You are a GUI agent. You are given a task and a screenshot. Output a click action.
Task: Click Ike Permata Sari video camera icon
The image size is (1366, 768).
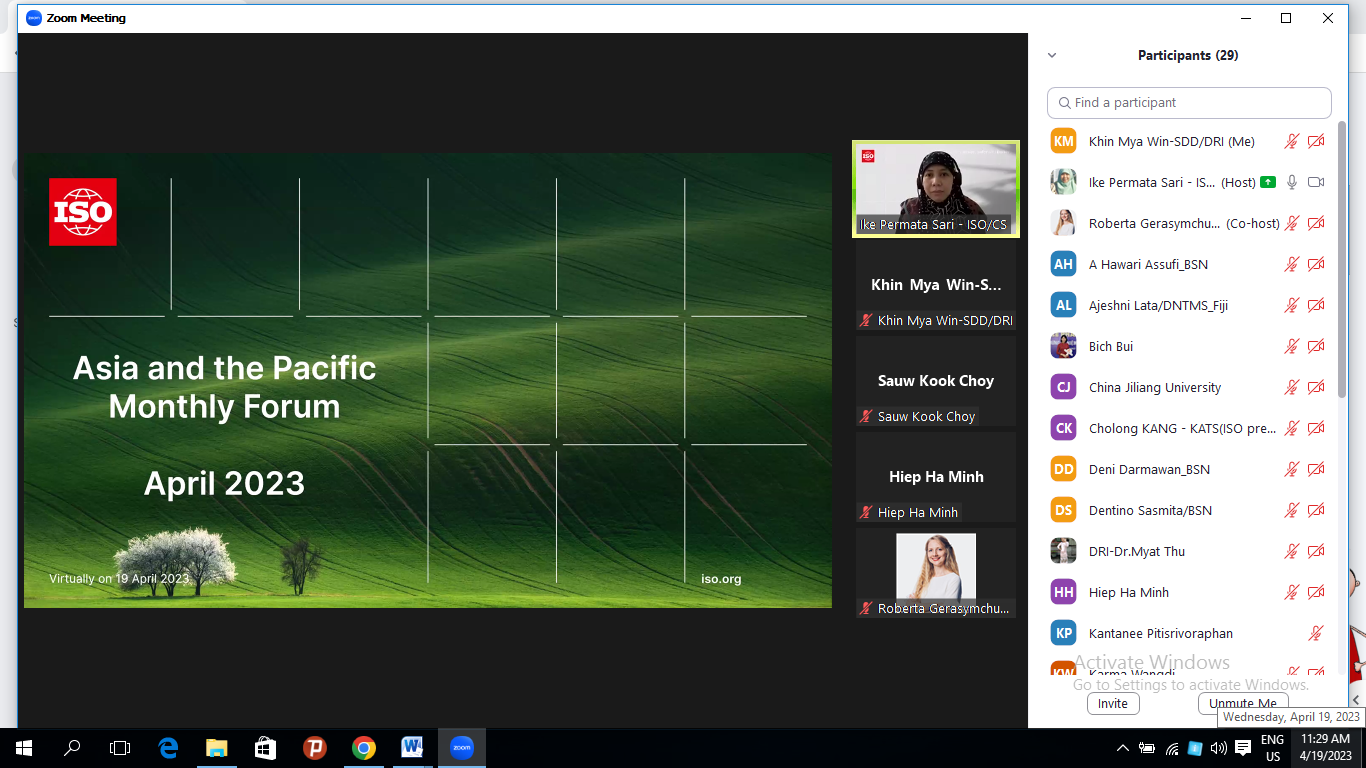[x=1316, y=182]
